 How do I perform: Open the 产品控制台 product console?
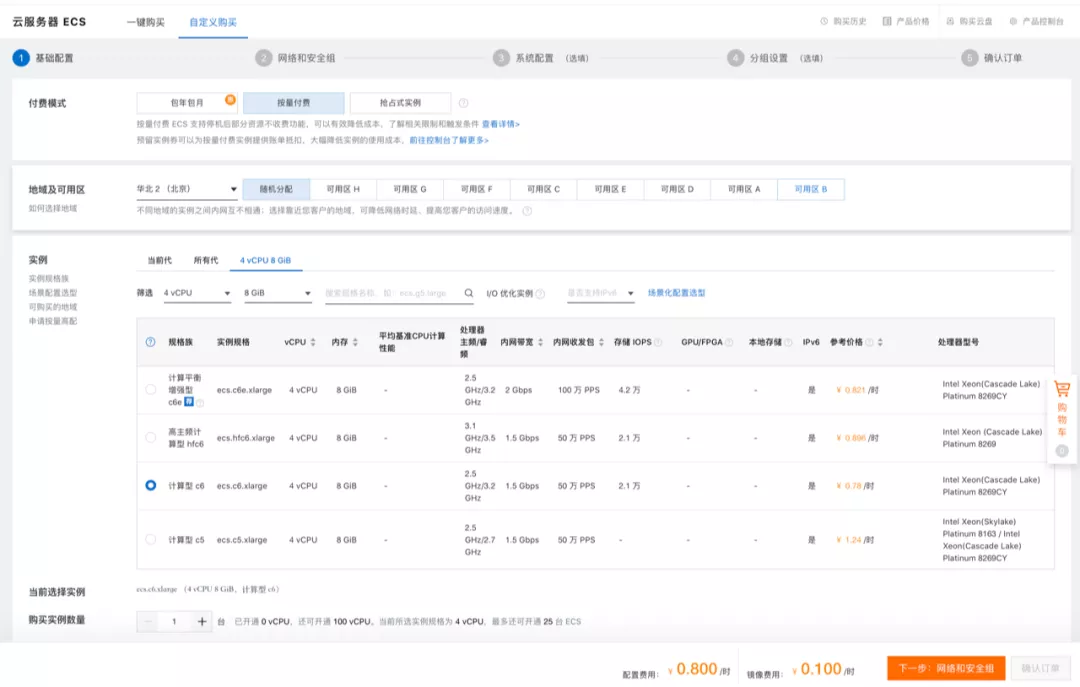coord(1037,21)
